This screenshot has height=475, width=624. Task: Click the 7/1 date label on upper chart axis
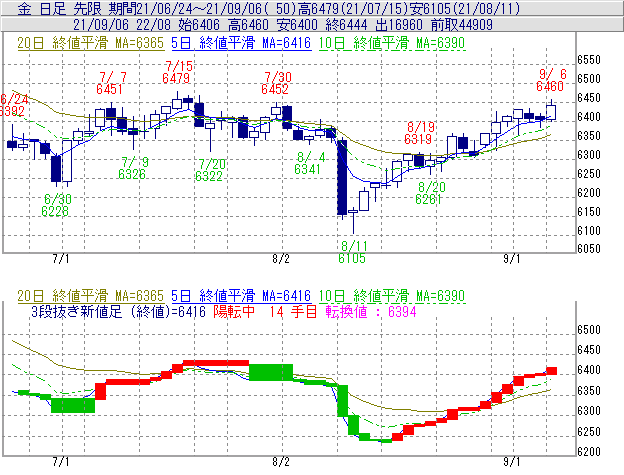click(61, 259)
